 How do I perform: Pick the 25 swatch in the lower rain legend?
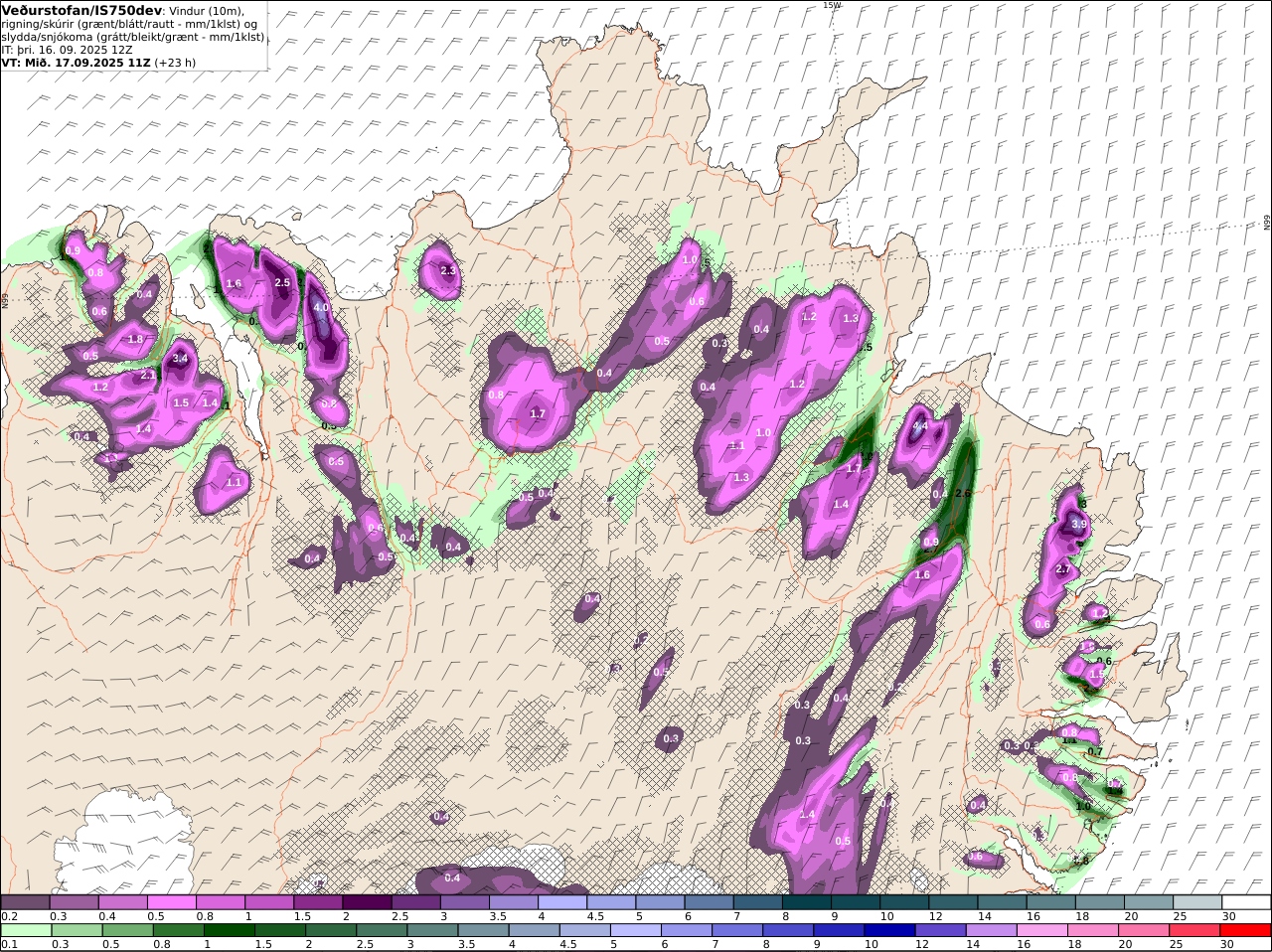(1194, 931)
